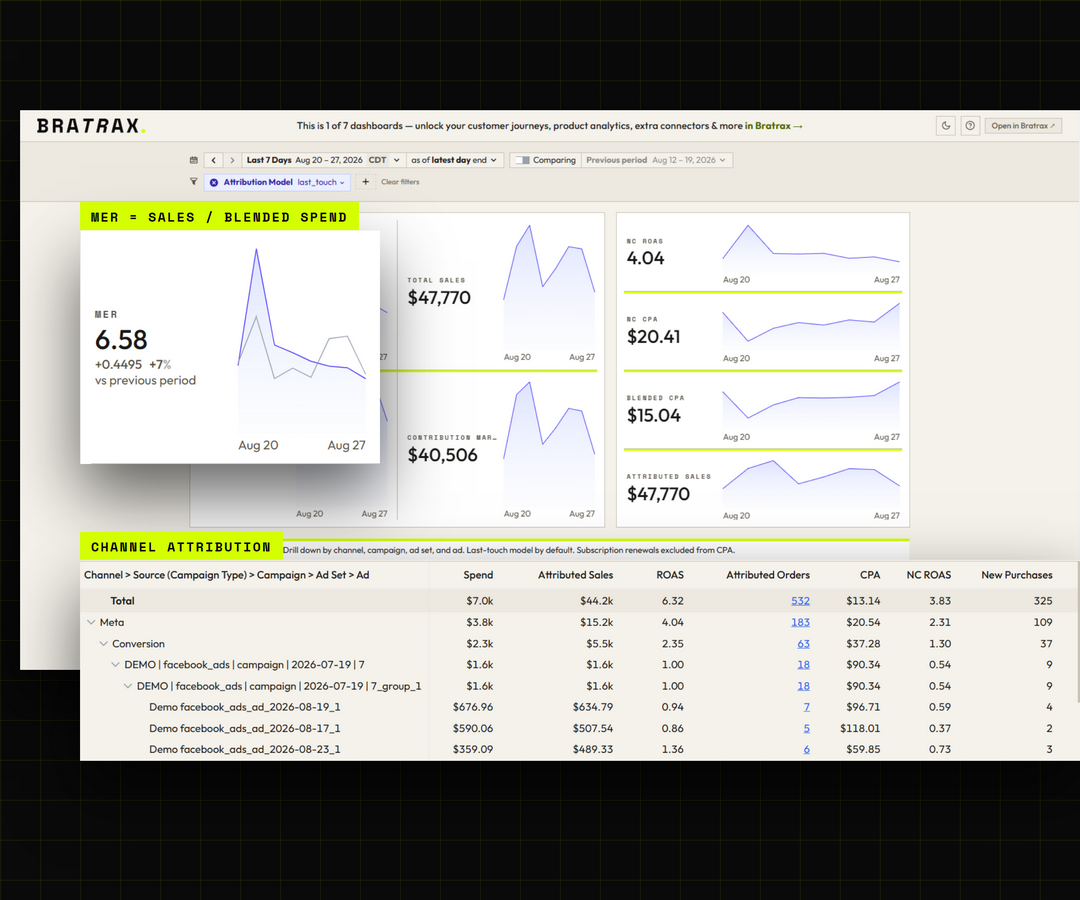Image resolution: width=1080 pixels, height=900 pixels.
Task: Collapse the Conversion campaign type row
Action: [x=103, y=643]
